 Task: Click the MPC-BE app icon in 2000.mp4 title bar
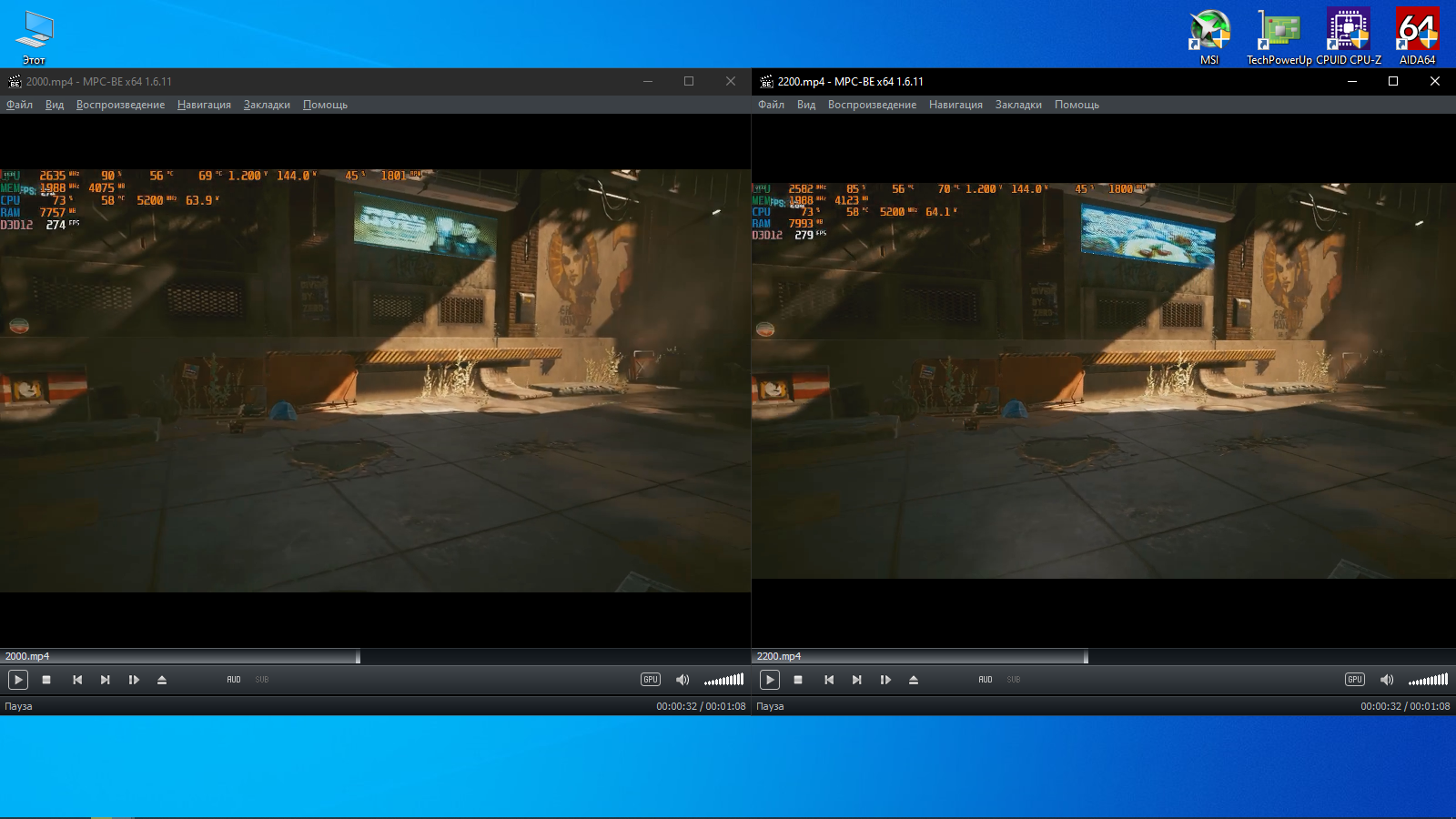[x=15, y=81]
